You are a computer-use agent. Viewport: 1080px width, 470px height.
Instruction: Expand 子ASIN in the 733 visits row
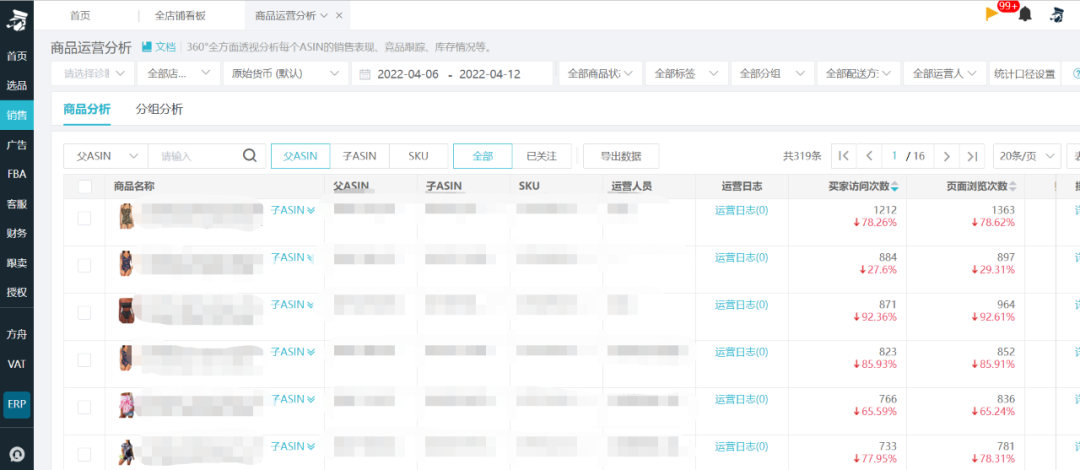point(293,446)
